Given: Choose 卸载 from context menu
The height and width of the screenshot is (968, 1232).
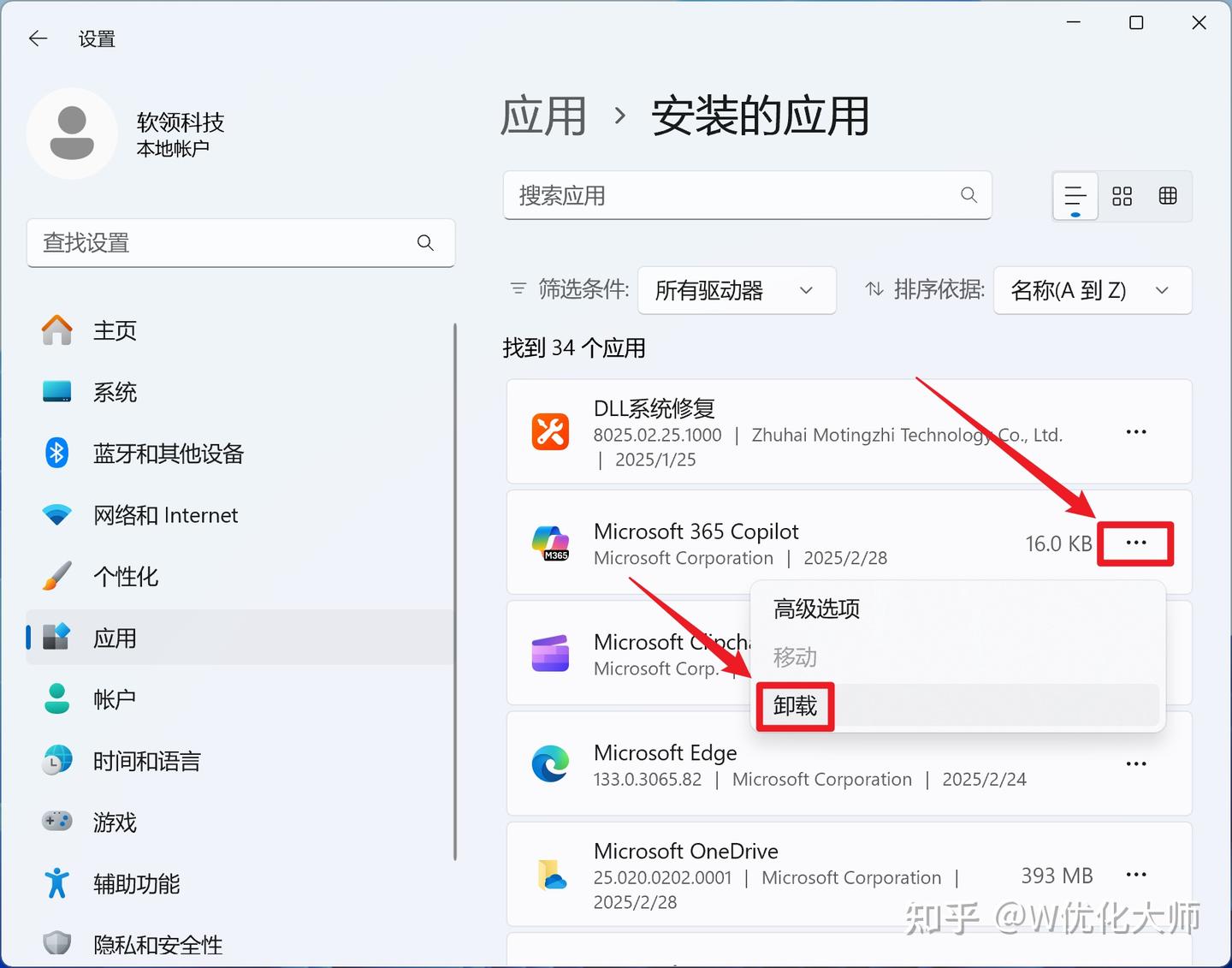Looking at the screenshot, I should [958, 706].
